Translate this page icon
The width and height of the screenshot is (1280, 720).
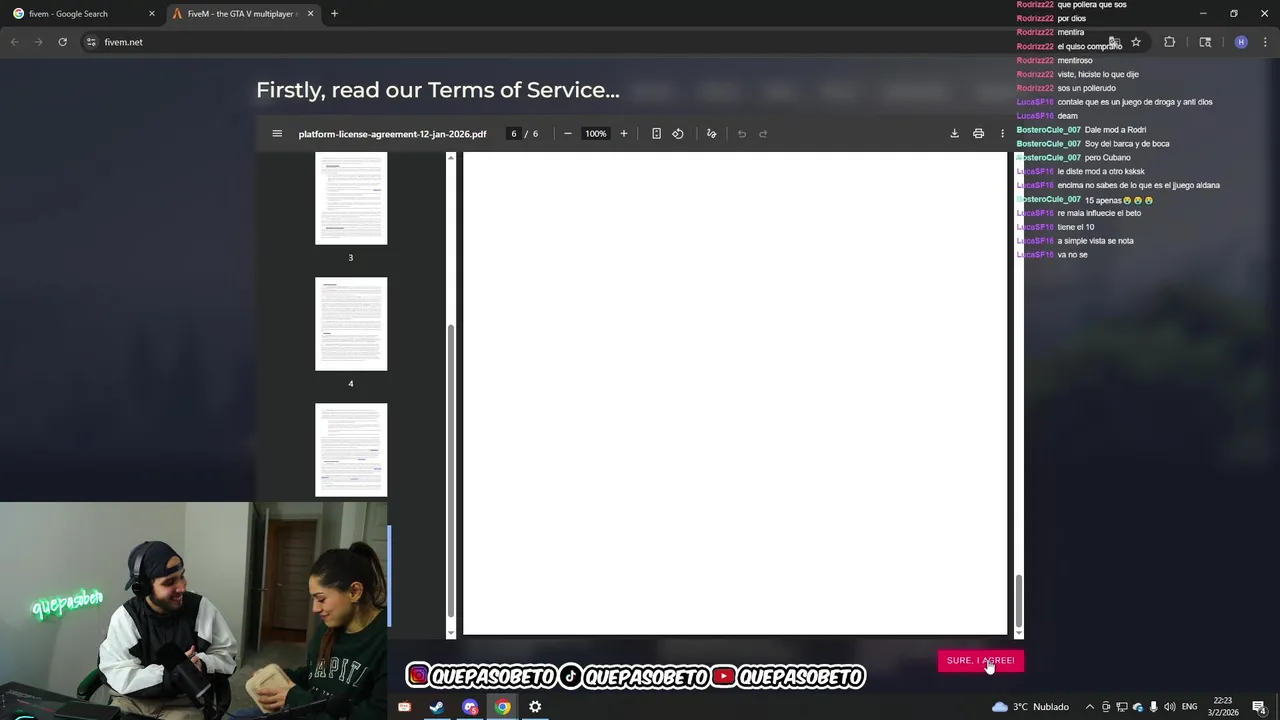pos(1114,42)
